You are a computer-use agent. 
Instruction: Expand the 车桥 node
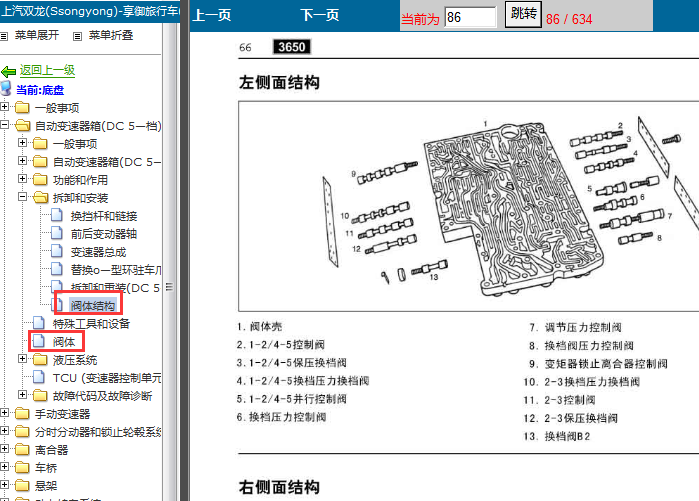4,467
